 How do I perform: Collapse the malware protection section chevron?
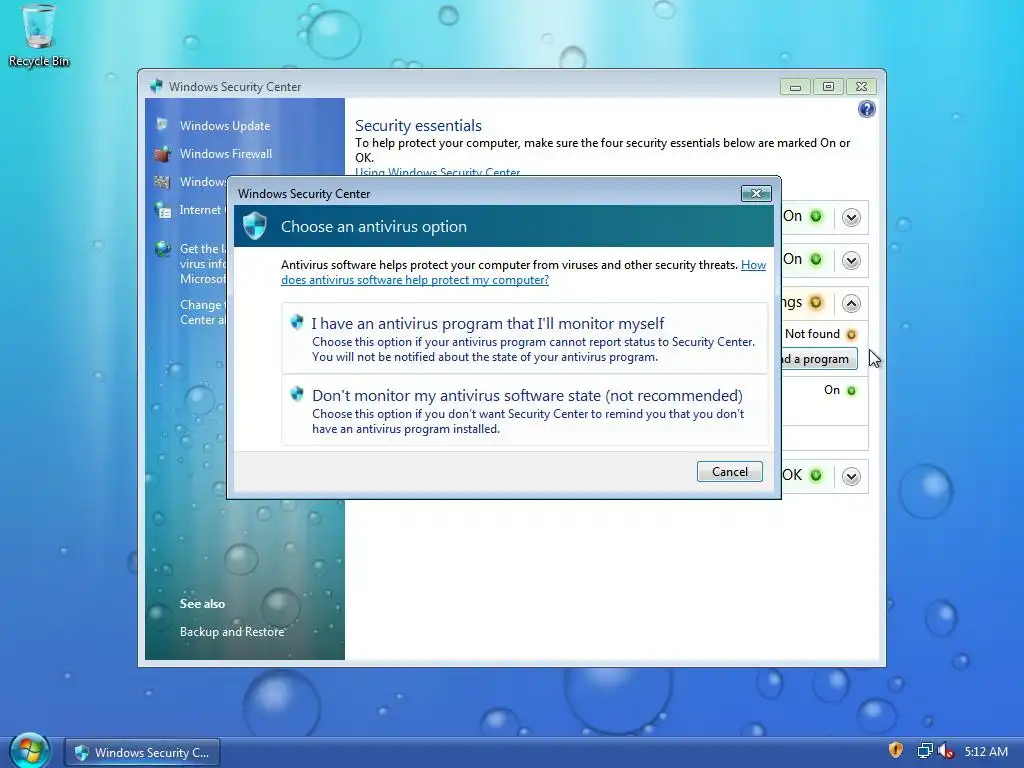tap(851, 304)
